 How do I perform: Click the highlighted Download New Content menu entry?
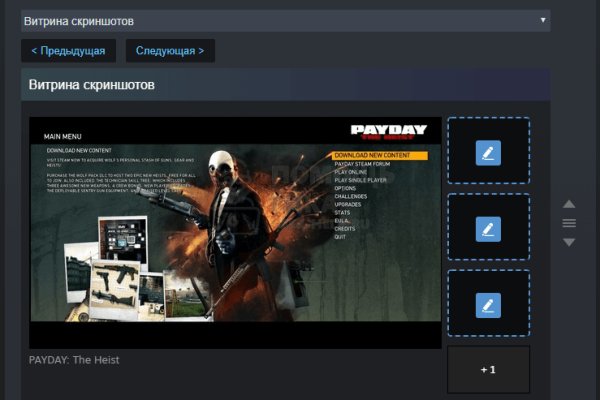pos(379,156)
